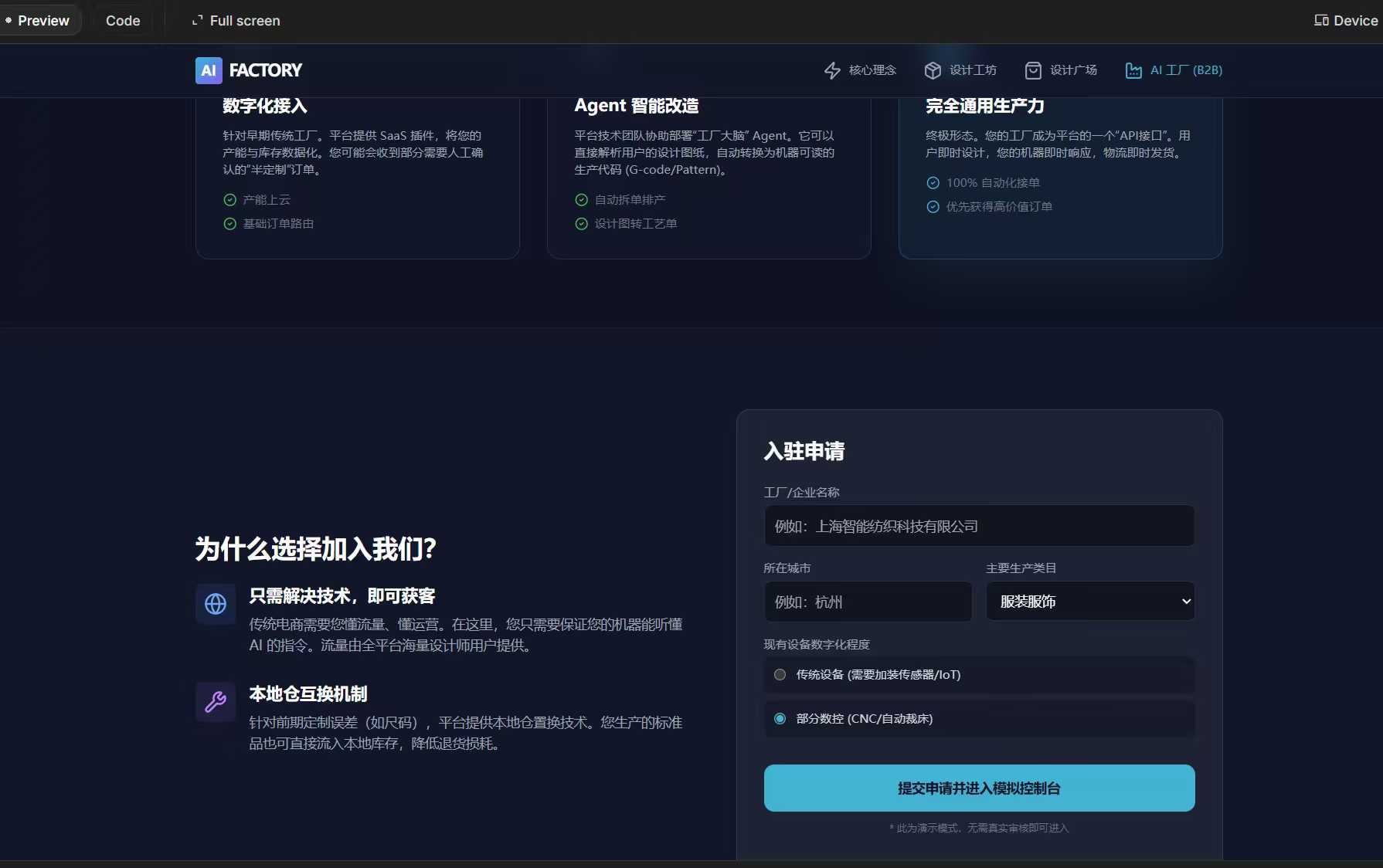This screenshot has height=868, width=1383.
Task: Open 核心理念 navigation menu item
Action: point(872,70)
